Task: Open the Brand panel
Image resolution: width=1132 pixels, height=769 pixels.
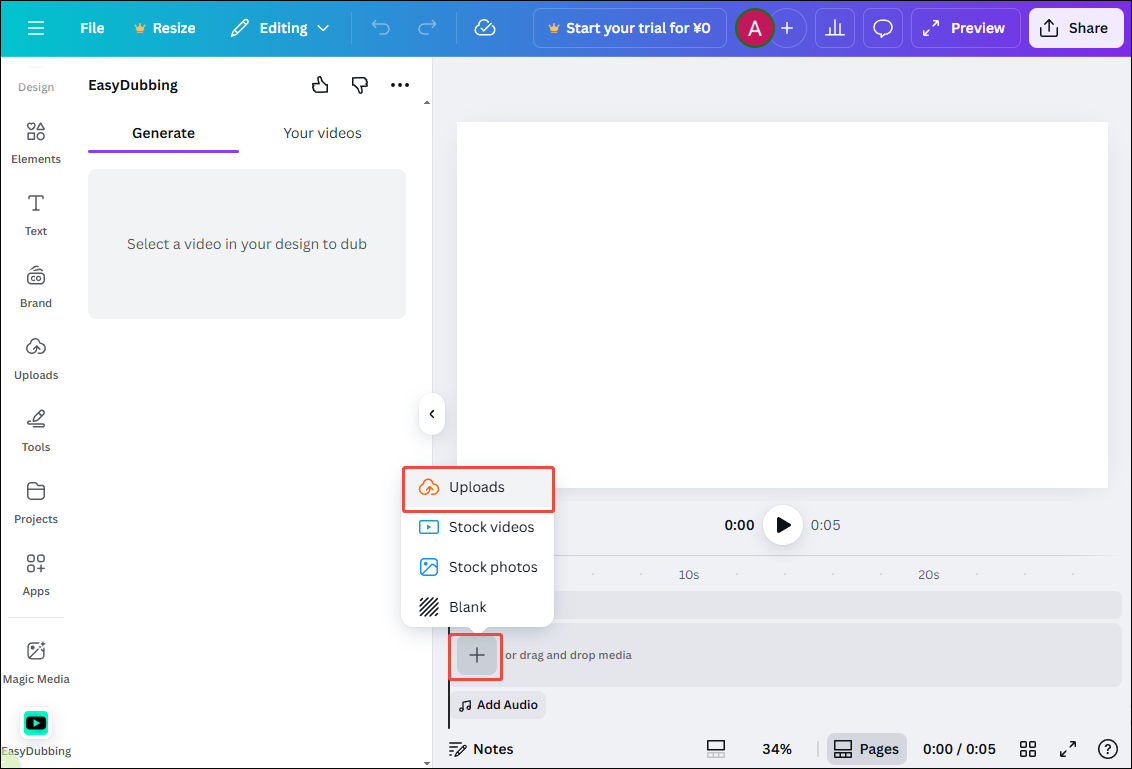Action: pyautogui.click(x=35, y=287)
